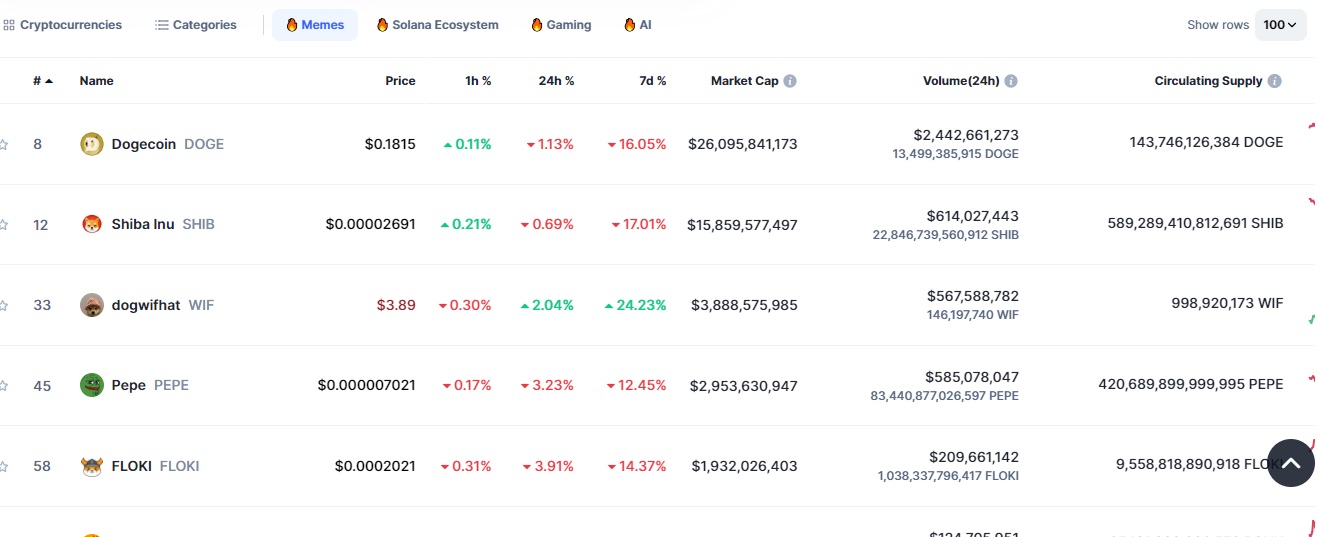1317x537 pixels.
Task: Sort table by Volume(24h) header
Action: (961, 81)
